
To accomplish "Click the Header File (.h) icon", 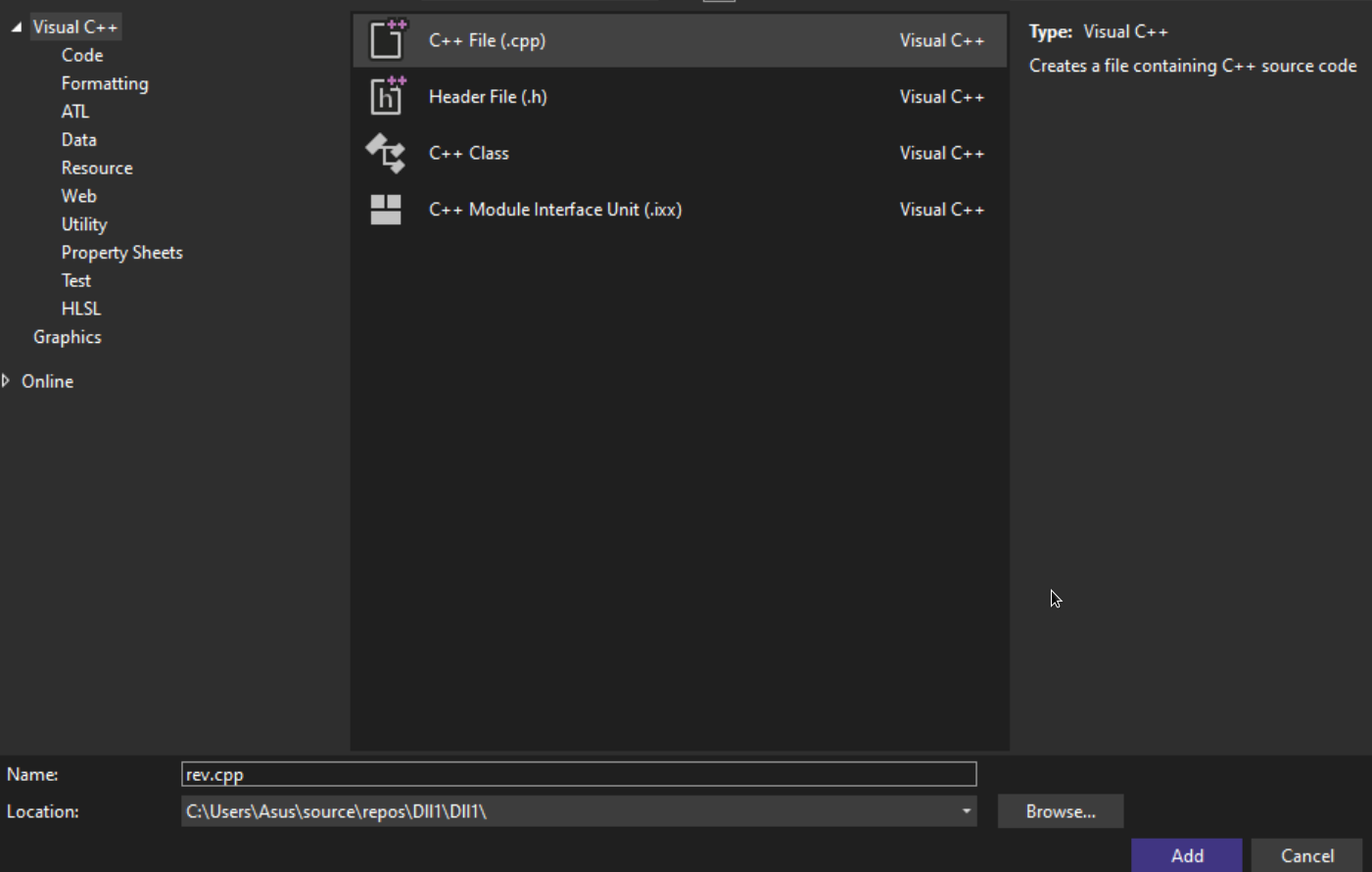I will point(386,96).
